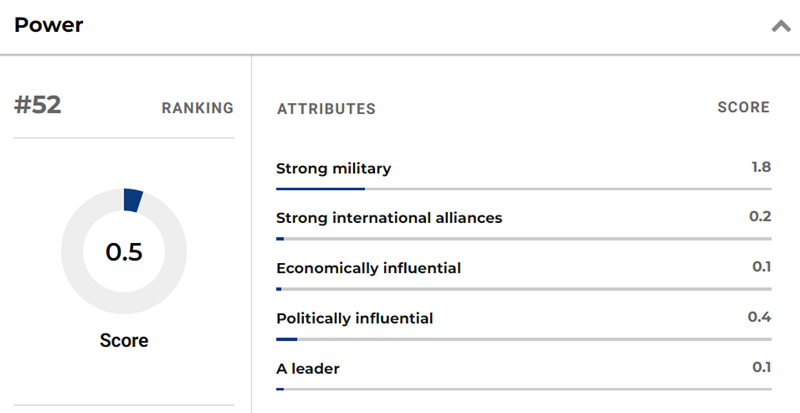This screenshot has width=800, height=413.
Task: Click the #52 ranking number
Action: coord(38,106)
